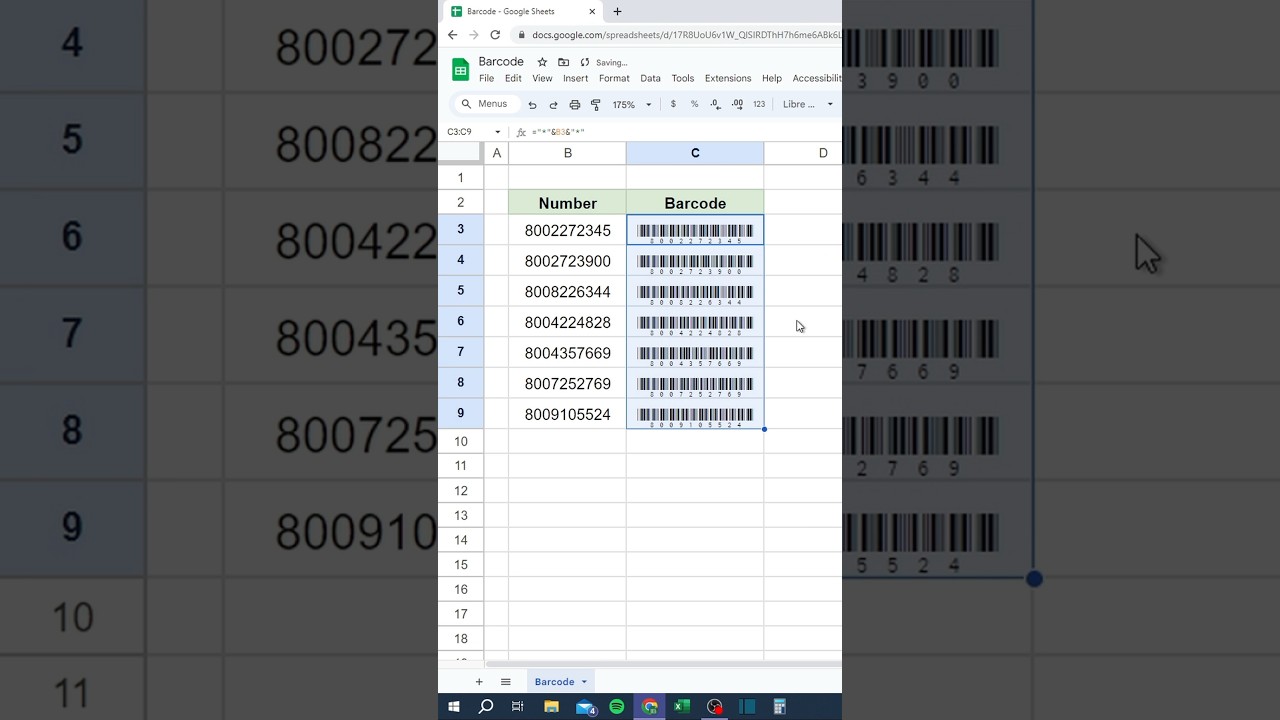The height and width of the screenshot is (720, 1280).
Task: Open a new browser tab
Action: (617, 12)
